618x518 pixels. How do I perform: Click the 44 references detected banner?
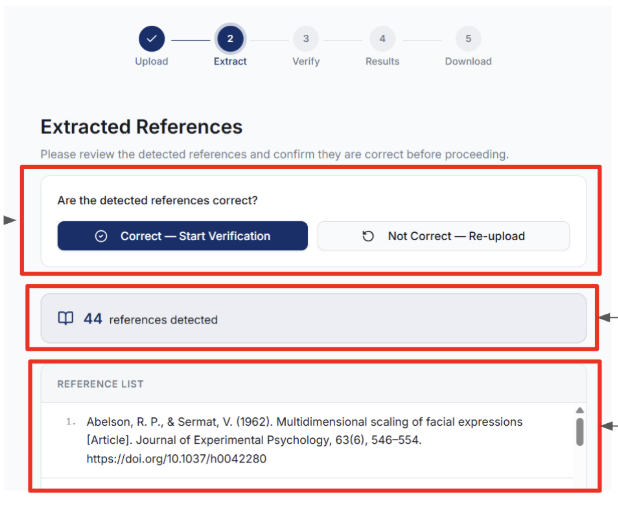(314, 318)
